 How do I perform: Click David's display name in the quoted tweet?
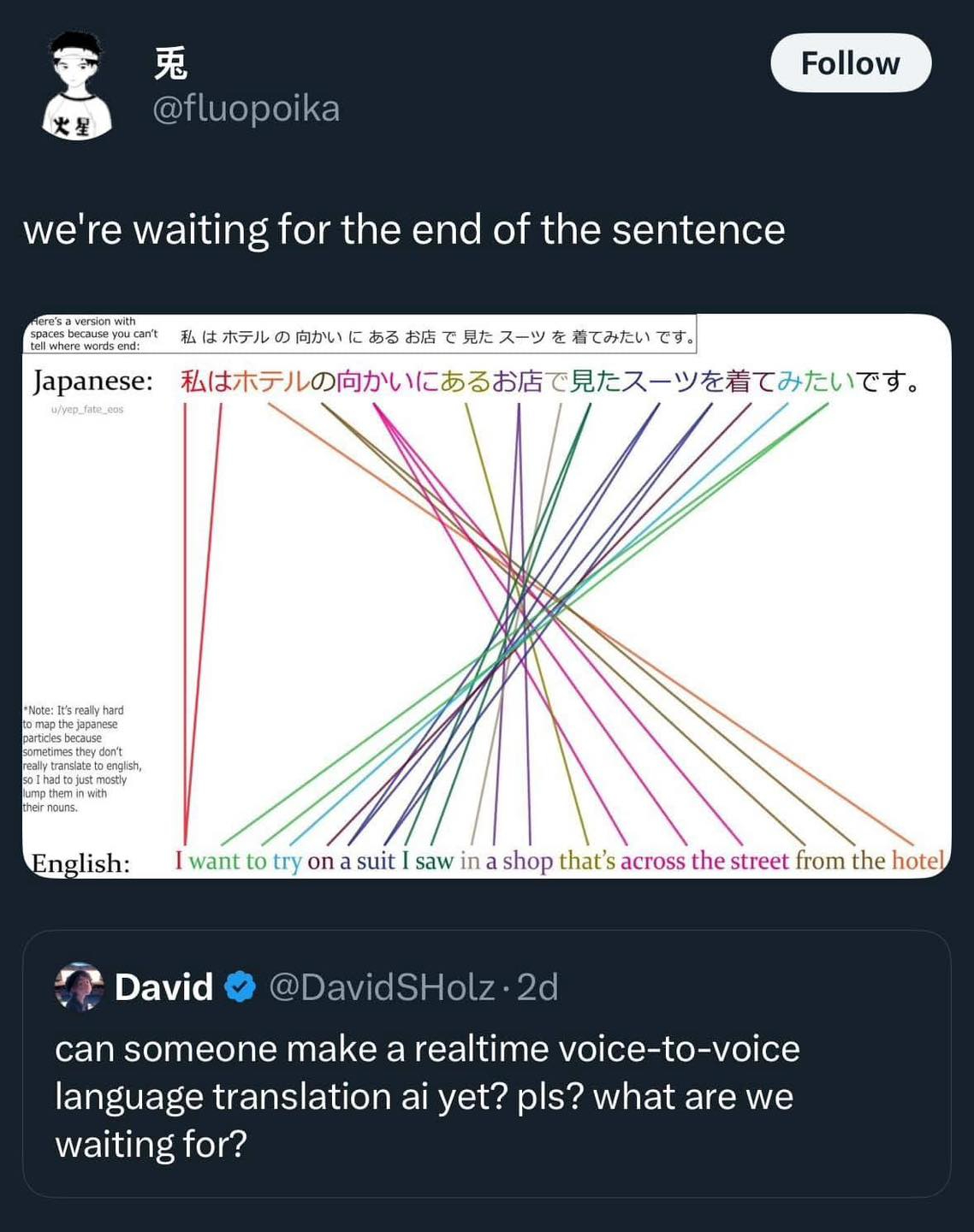[163, 987]
